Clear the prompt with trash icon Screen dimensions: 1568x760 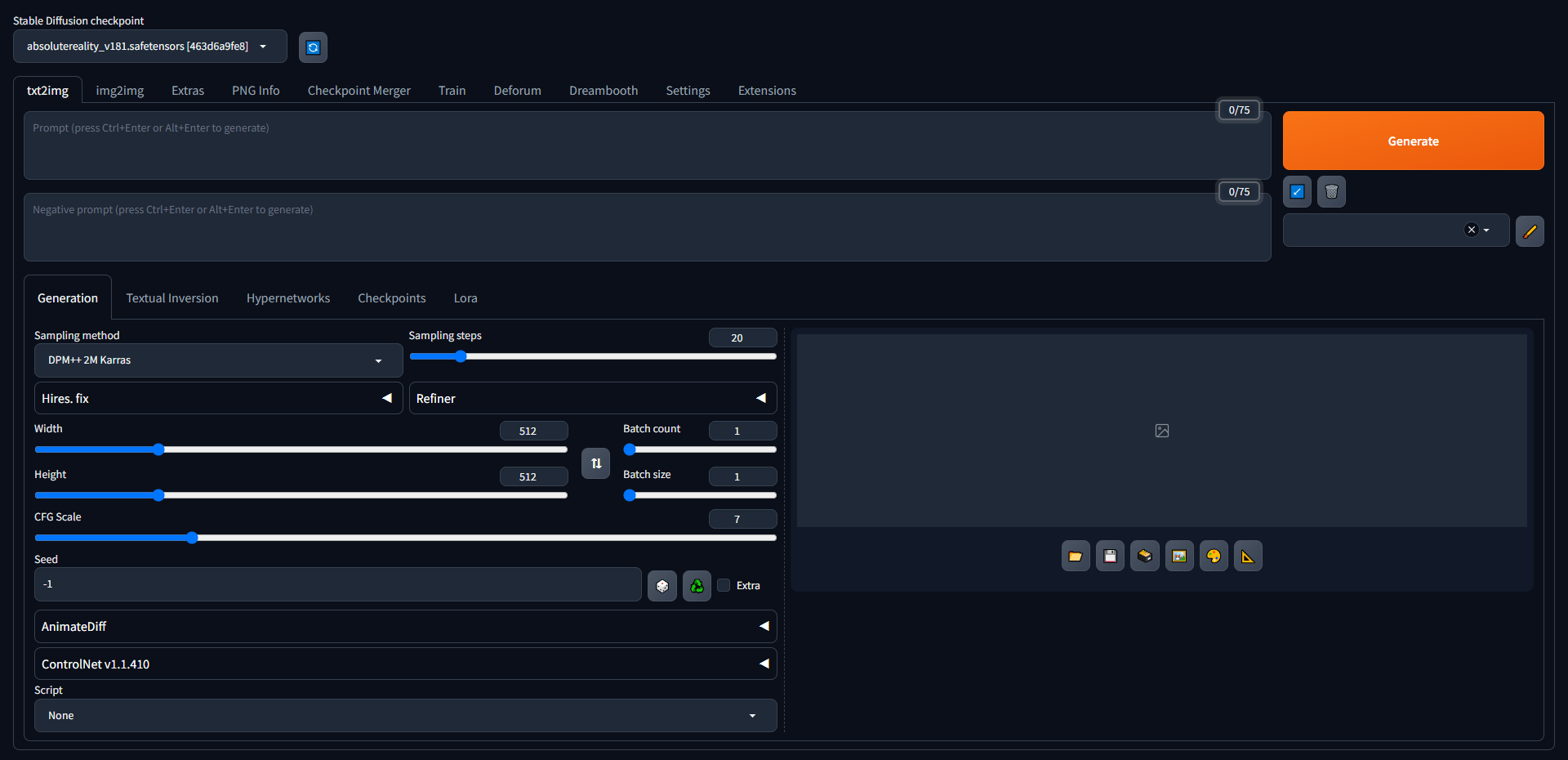coord(1330,191)
